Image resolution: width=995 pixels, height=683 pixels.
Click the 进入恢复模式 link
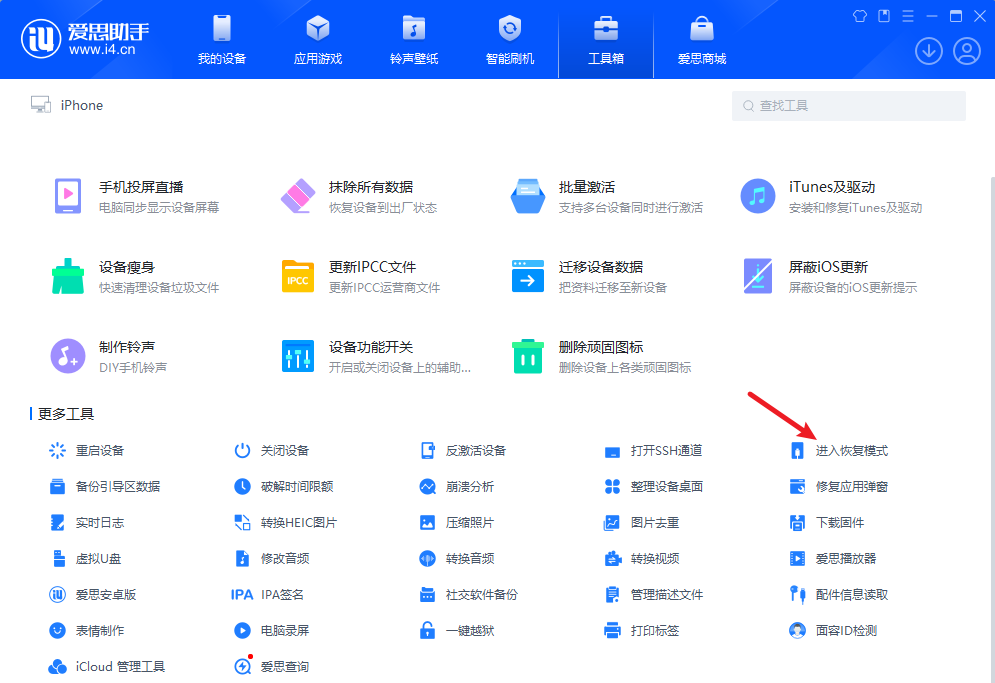click(x=851, y=451)
